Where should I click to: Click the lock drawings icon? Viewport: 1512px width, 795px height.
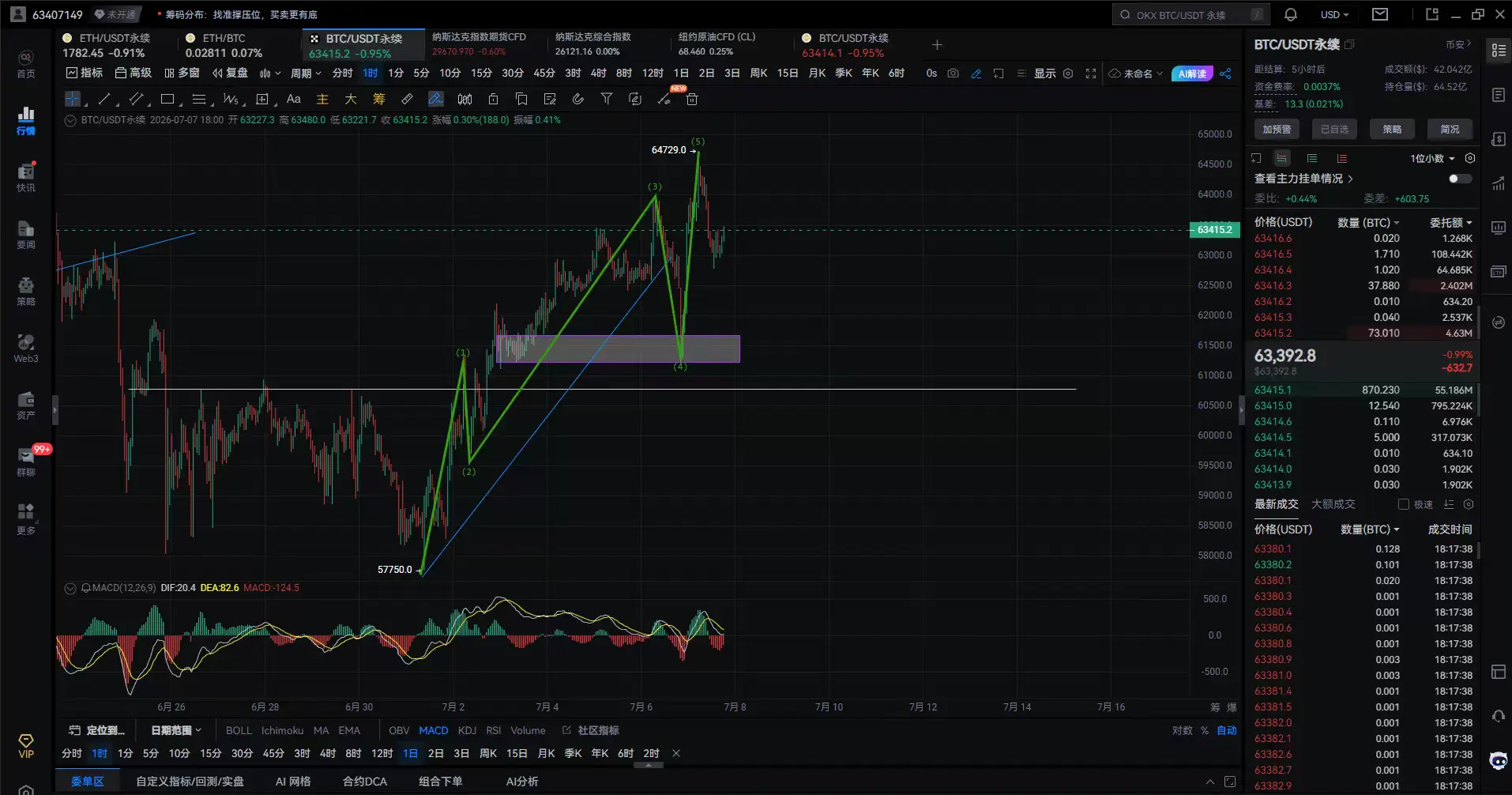(493, 99)
